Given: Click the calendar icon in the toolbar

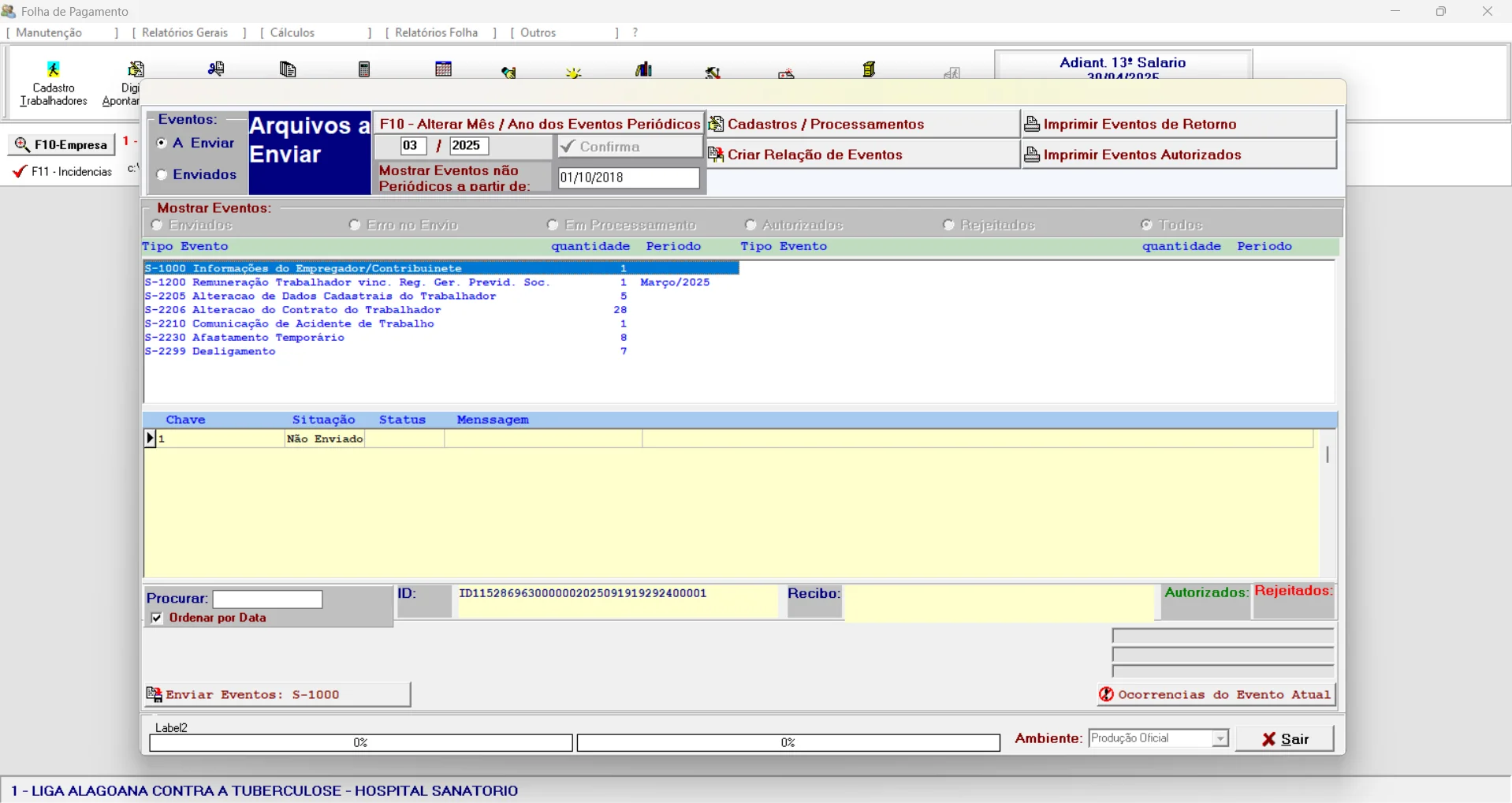Looking at the screenshot, I should (444, 69).
